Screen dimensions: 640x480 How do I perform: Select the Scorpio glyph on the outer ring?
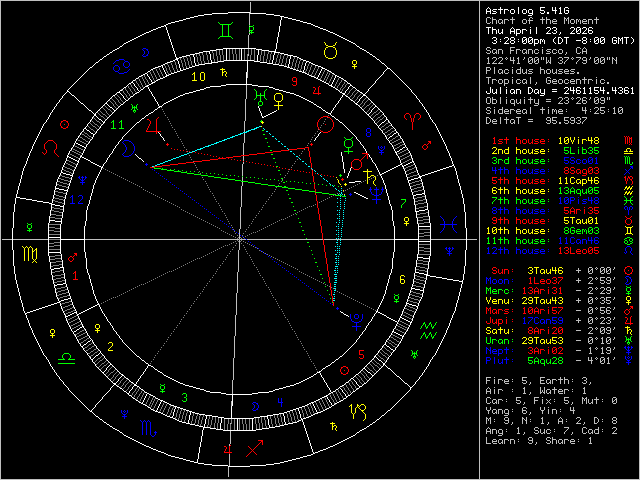149,428
